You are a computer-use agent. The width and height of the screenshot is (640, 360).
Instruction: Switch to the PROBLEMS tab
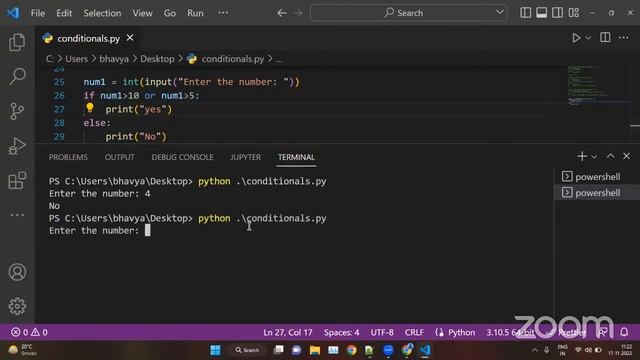tap(68, 157)
